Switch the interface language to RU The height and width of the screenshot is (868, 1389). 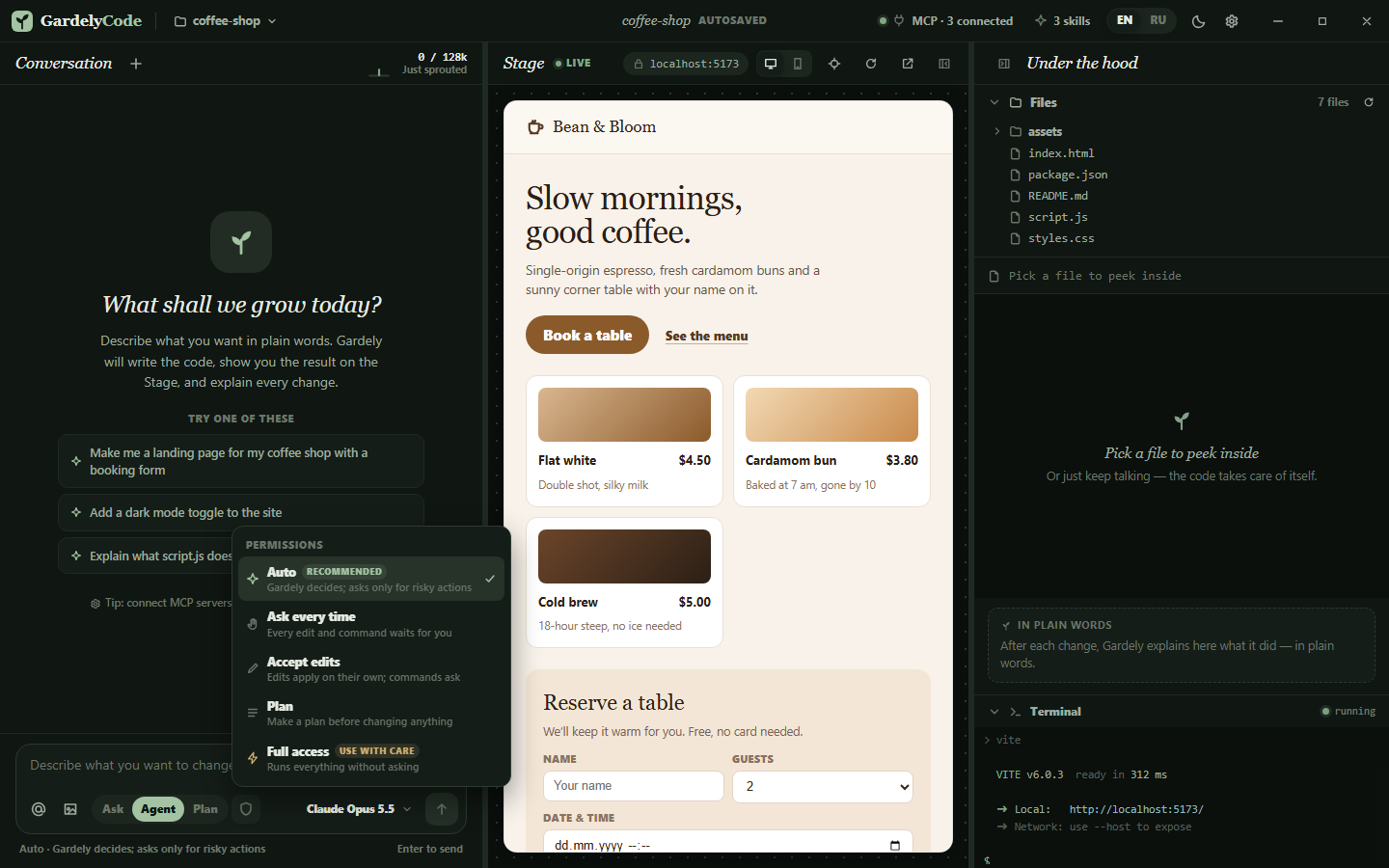1157,20
